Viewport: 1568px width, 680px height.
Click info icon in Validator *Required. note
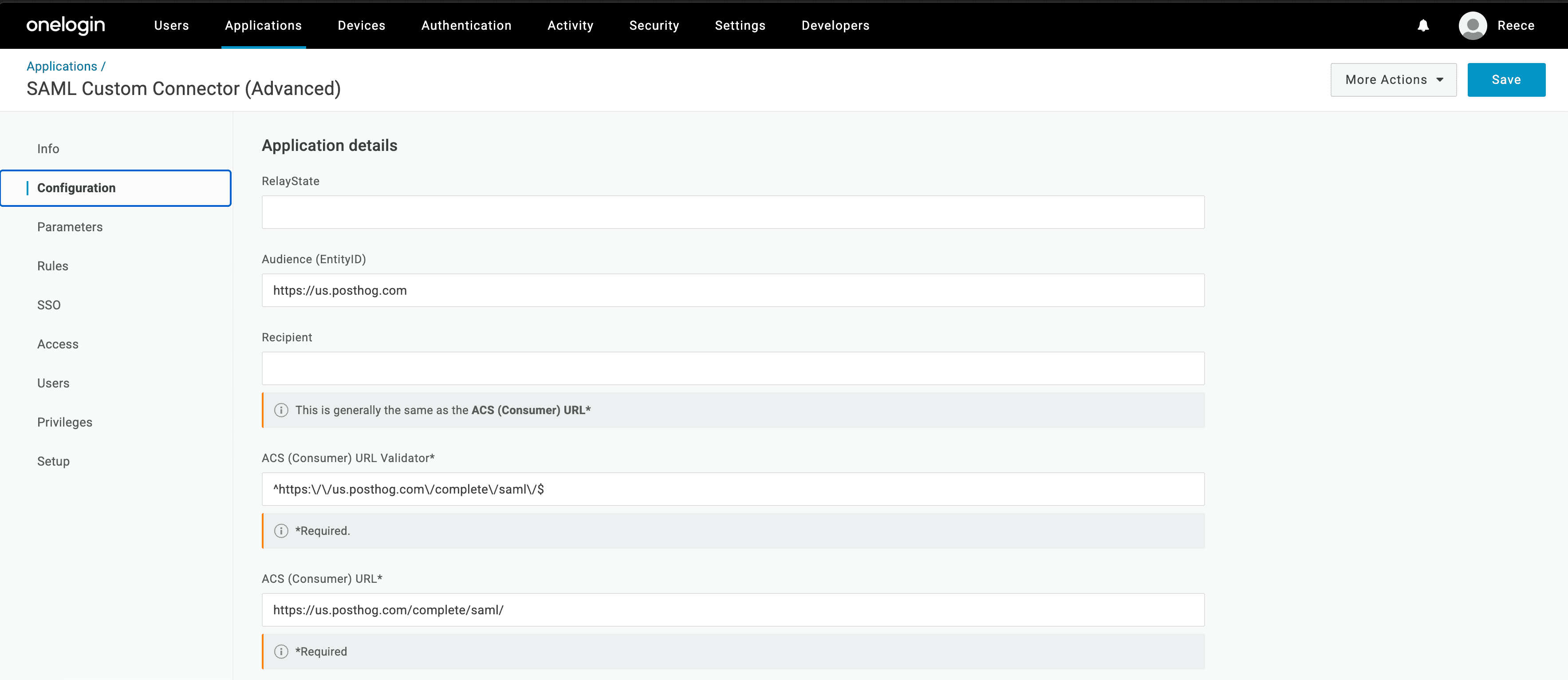coord(281,531)
